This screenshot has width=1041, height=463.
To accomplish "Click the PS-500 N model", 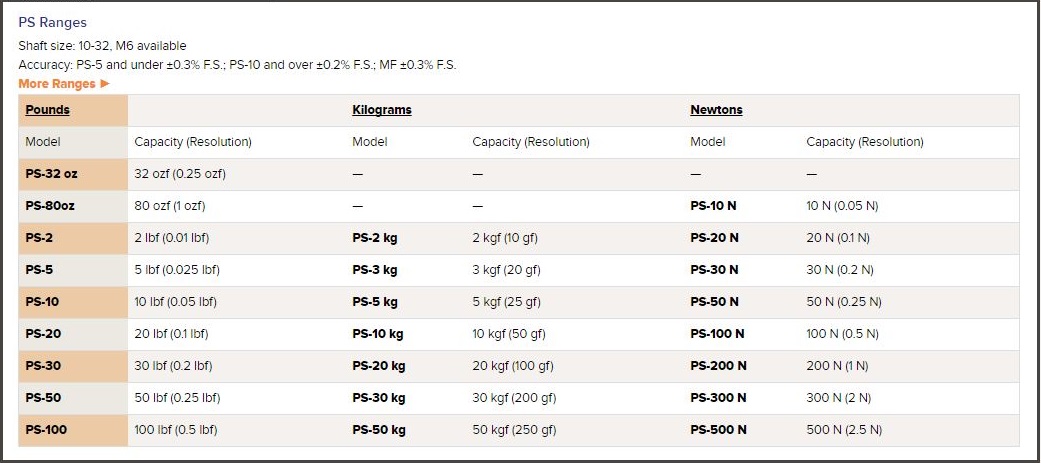I will coord(718,430).
